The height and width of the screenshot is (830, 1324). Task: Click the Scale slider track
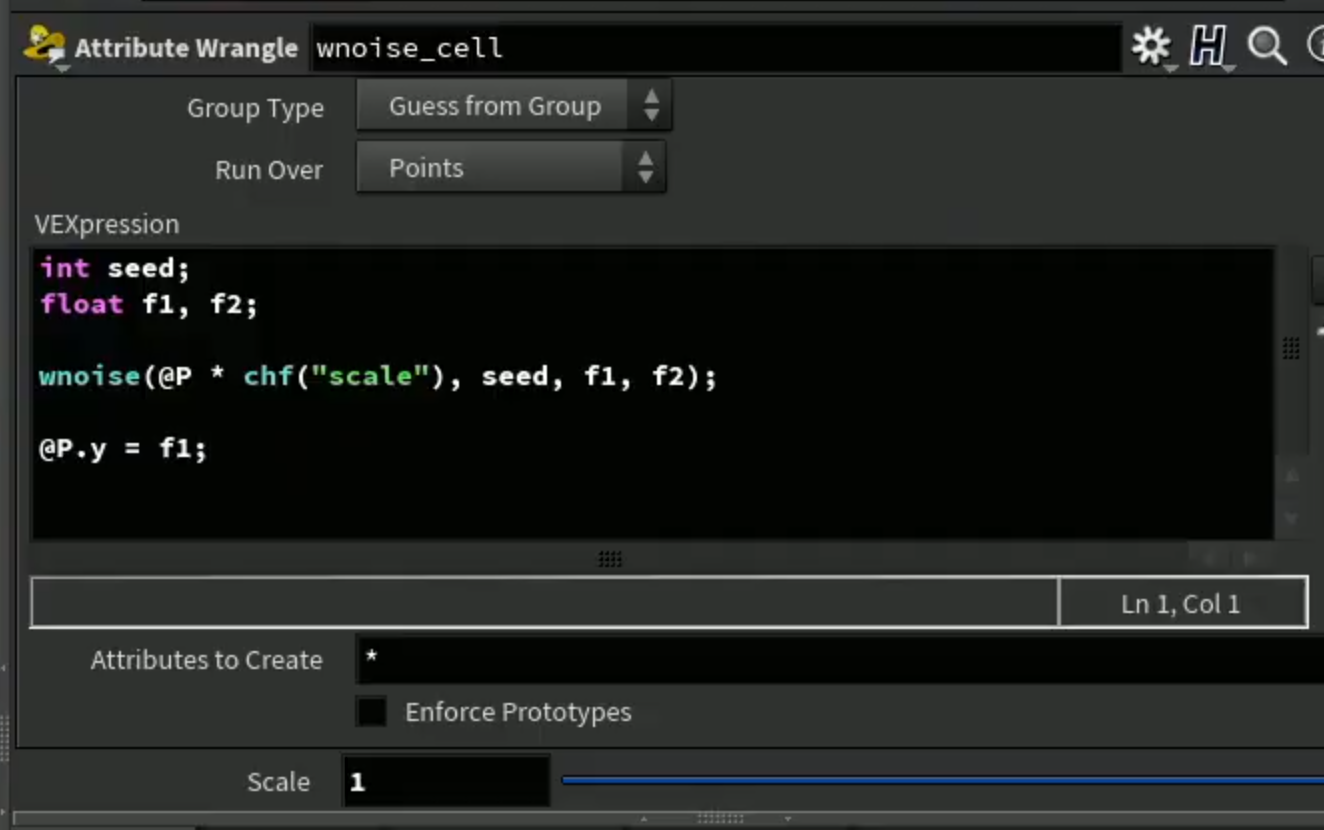point(942,780)
